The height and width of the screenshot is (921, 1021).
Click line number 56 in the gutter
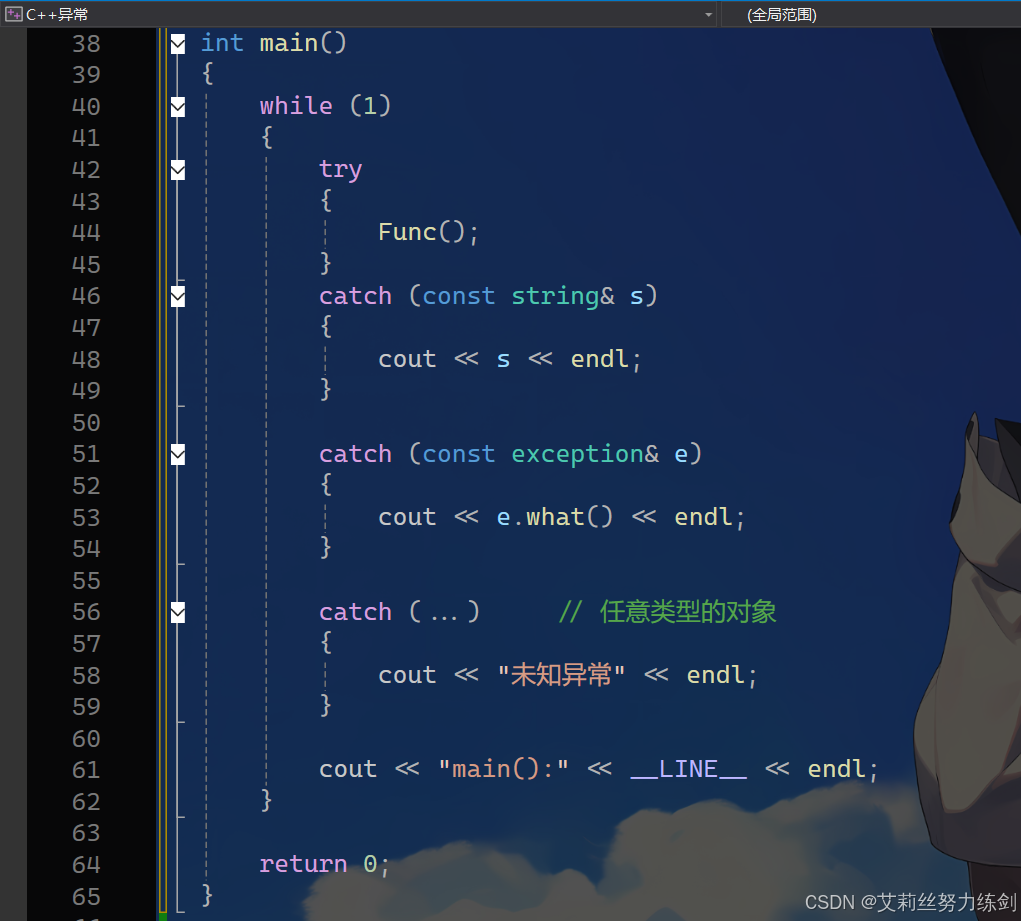86,612
